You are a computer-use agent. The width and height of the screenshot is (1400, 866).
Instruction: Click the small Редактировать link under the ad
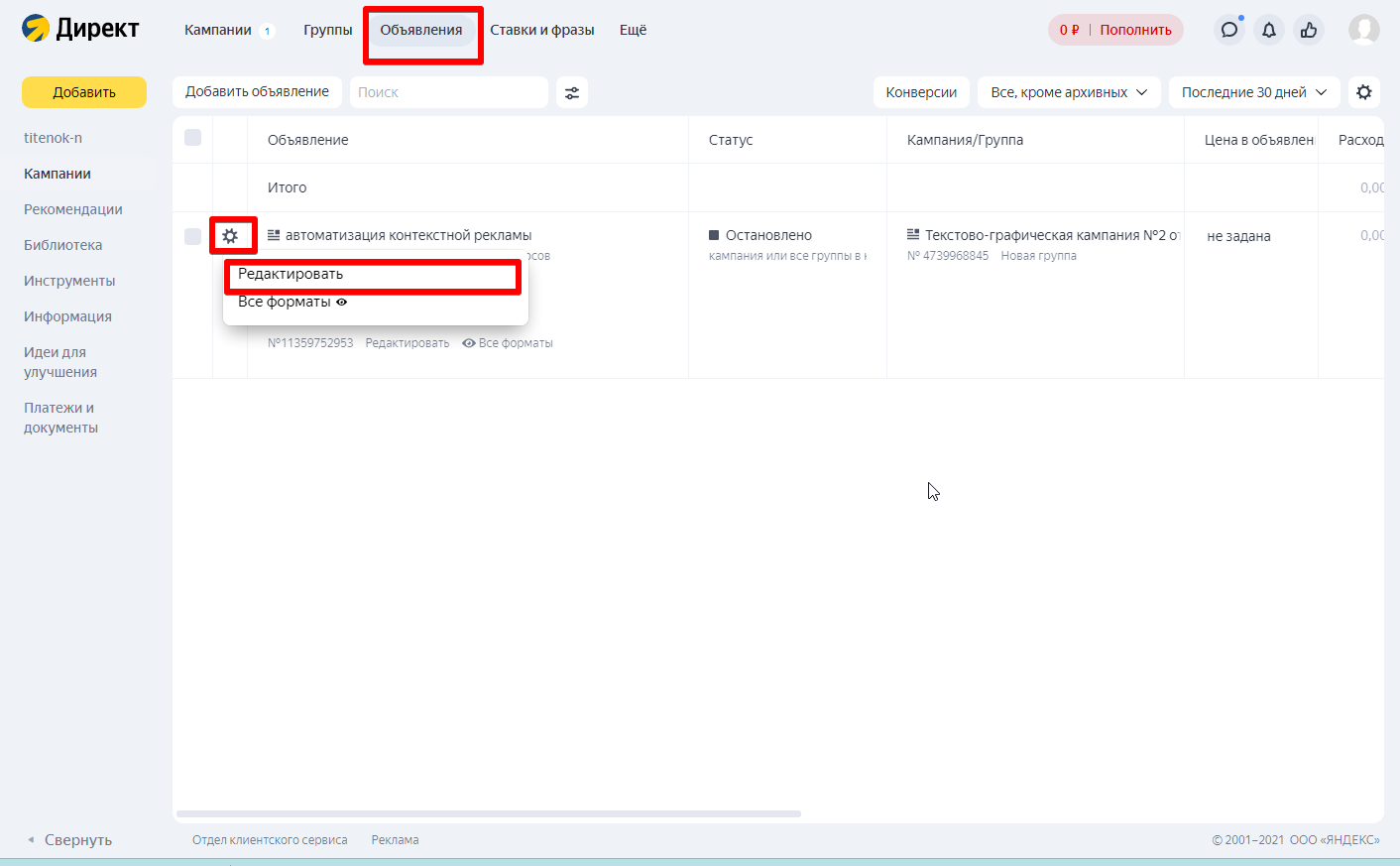tap(408, 343)
